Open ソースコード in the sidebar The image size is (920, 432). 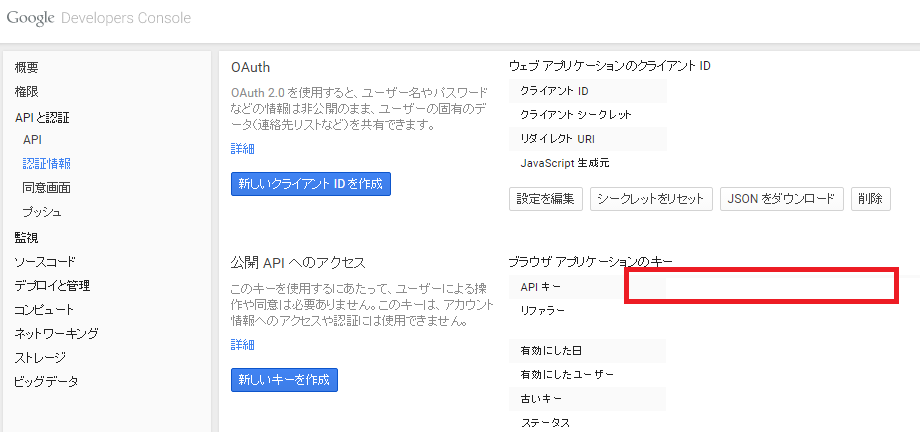pyautogui.click(x=45, y=262)
